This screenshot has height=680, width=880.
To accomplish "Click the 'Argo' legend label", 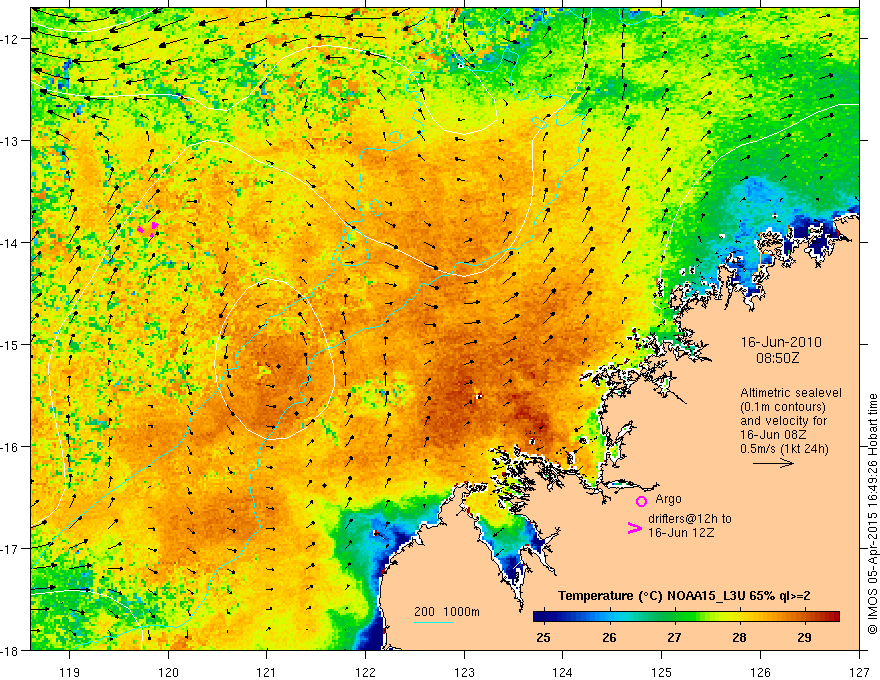I will click(x=668, y=499).
